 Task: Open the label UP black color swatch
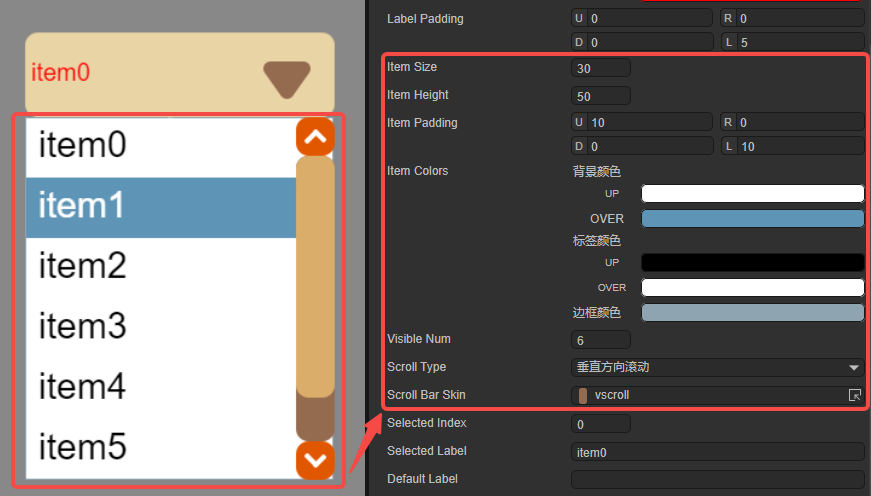[752, 263]
